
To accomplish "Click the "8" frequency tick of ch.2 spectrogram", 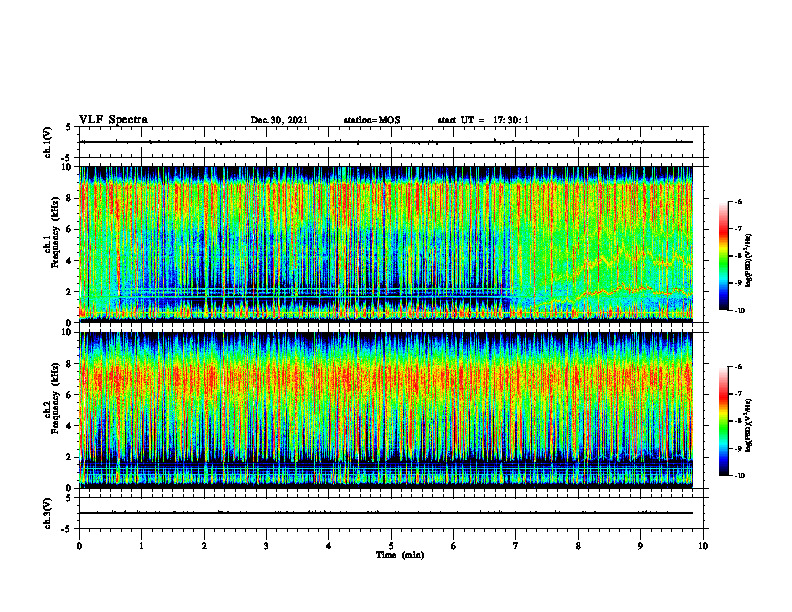I will pyautogui.click(x=69, y=364).
